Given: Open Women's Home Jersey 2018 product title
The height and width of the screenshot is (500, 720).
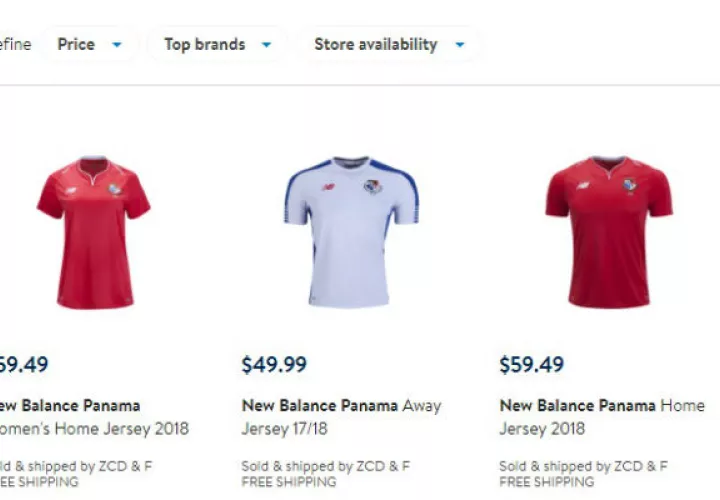Looking at the screenshot, I should (94, 417).
